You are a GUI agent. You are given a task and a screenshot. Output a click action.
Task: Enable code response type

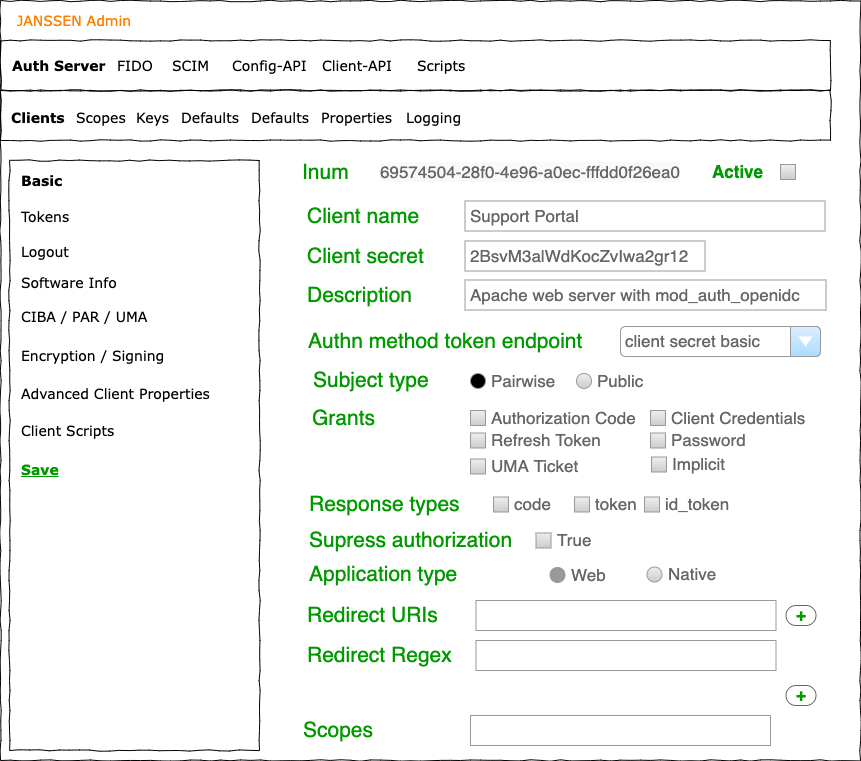click(x=501, y=505)
